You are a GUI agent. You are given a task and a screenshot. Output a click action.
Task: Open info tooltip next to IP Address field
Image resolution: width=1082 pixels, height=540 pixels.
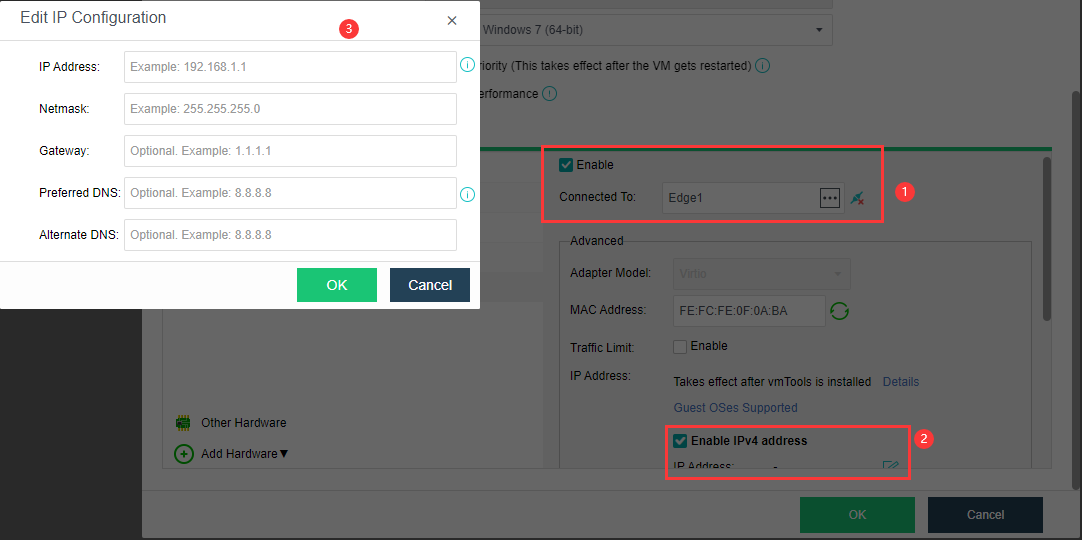pos(467,66)
